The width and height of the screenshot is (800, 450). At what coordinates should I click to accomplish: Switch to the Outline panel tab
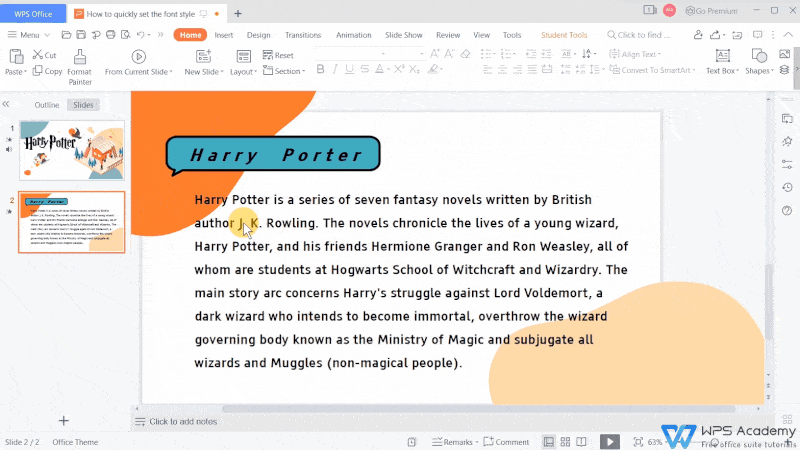(47, 105)
